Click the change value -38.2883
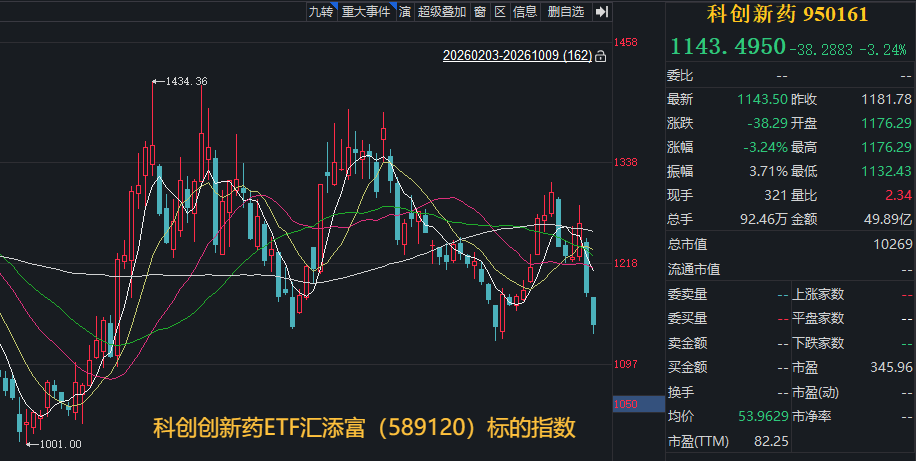916x461 pixels. click(821, 50)
